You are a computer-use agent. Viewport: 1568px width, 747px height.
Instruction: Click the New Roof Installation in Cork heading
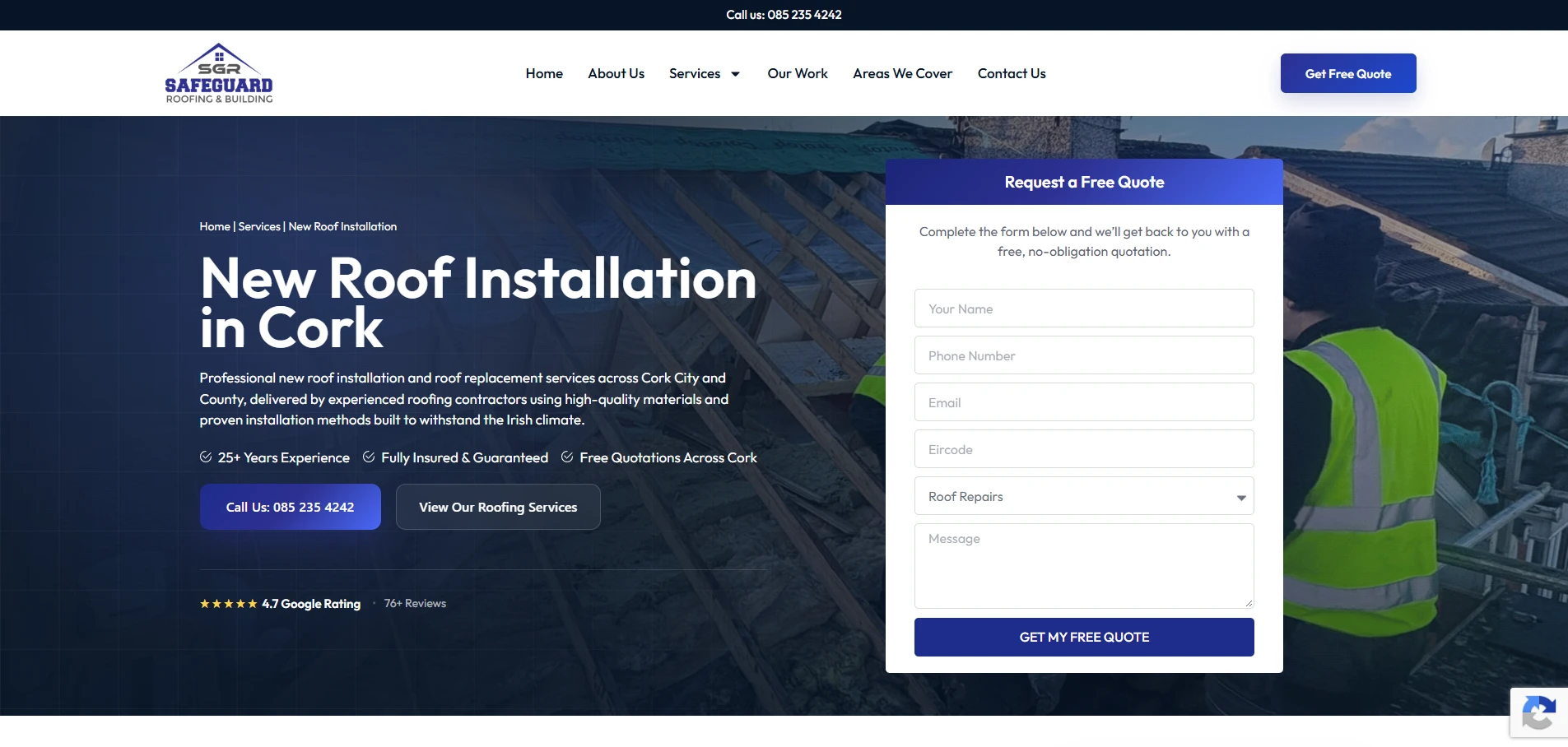477,303
